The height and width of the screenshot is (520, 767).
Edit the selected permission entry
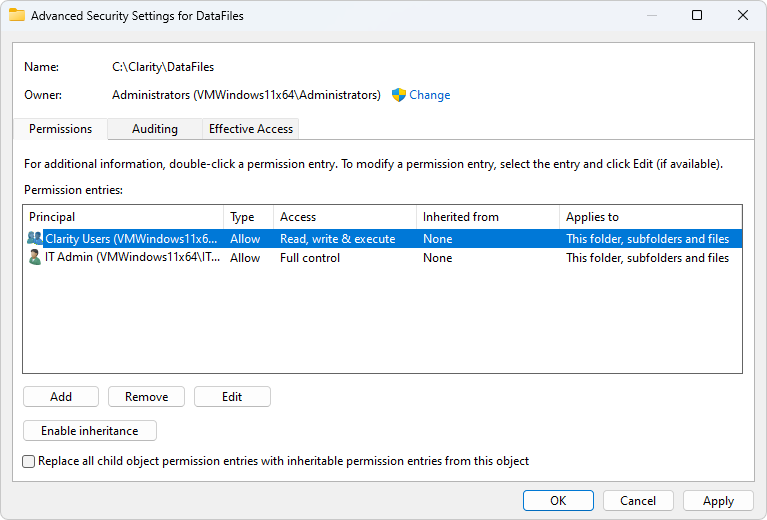click(232, 397)
